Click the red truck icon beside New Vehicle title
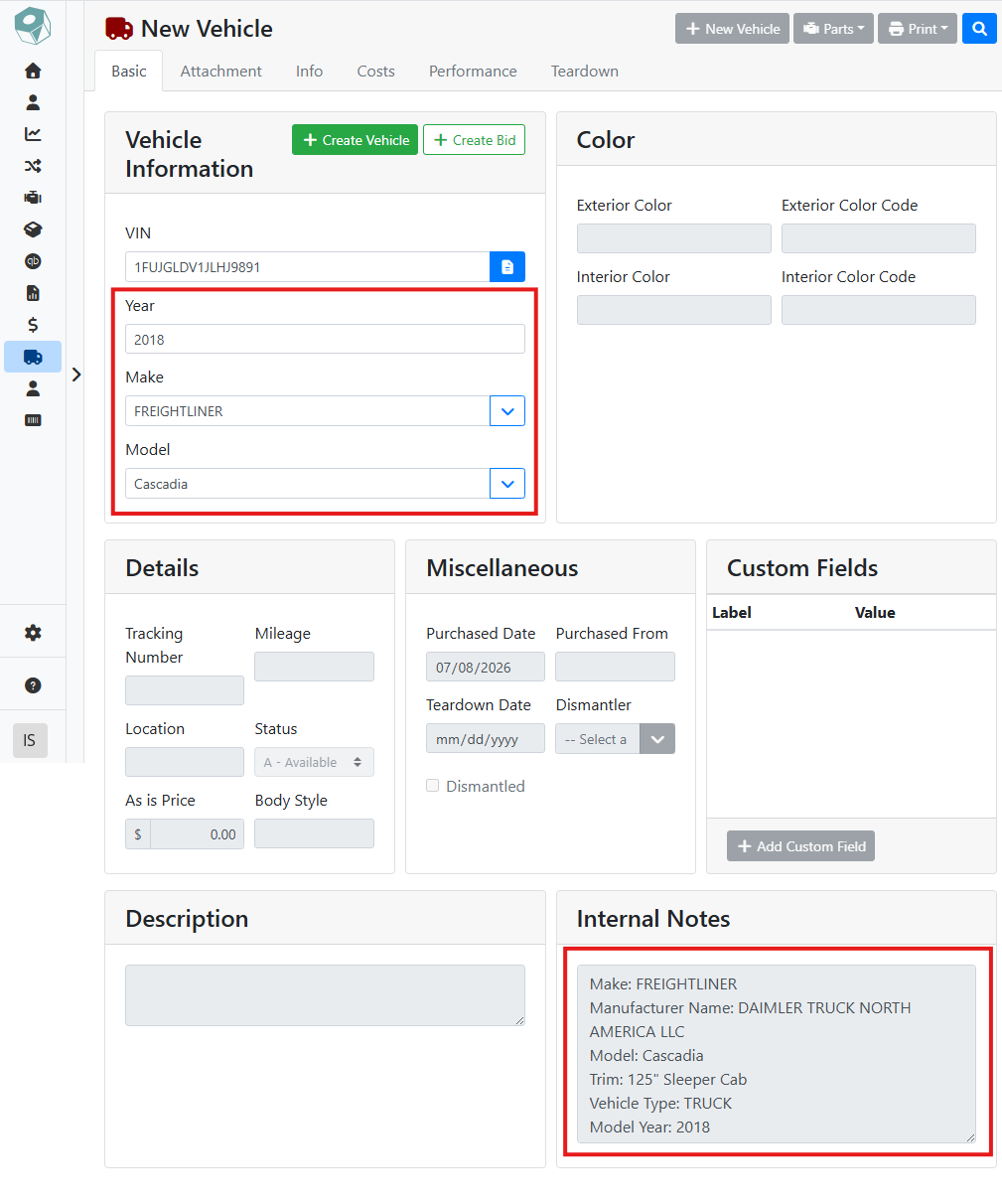This screenshot has height=1204, width=1002. click(119, 29)
